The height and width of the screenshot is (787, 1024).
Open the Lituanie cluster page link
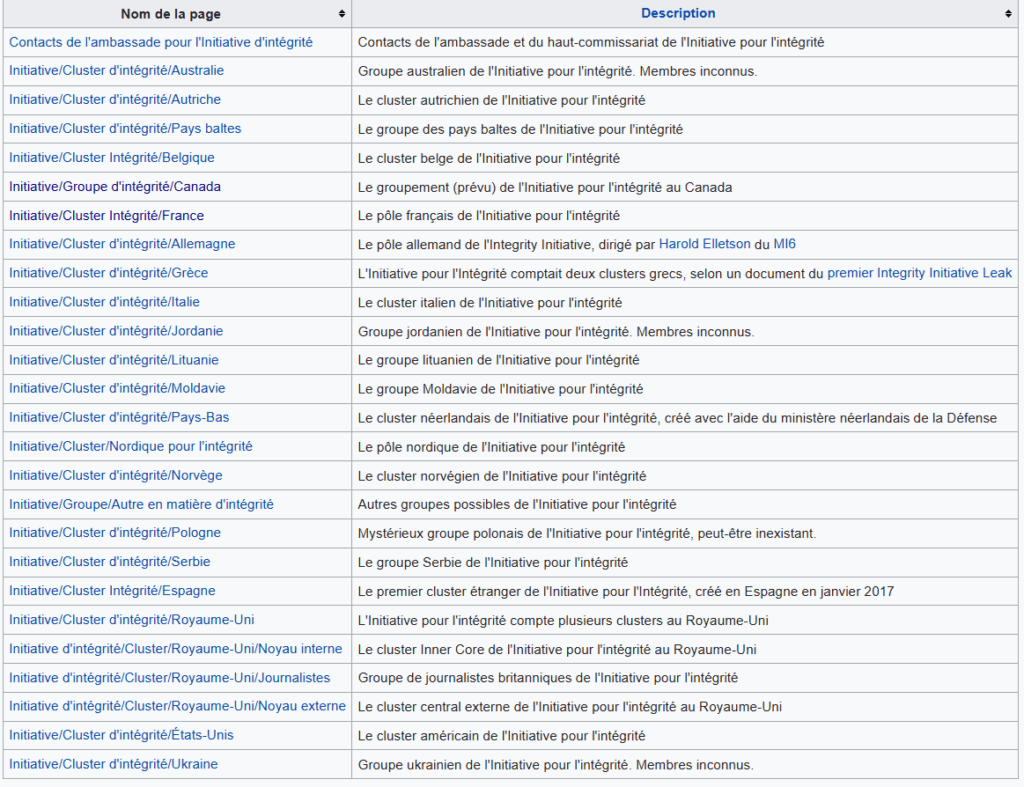(x=114, y=360)
